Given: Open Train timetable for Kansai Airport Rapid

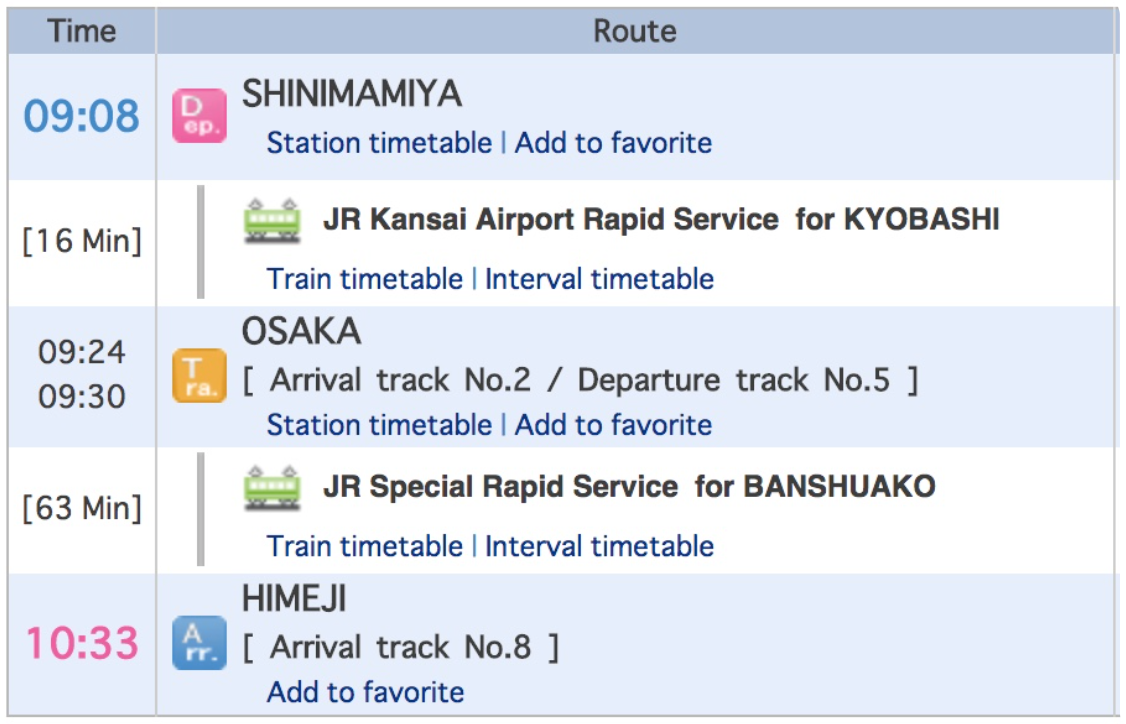Looking at the screenshot, I should pos(364,279).
